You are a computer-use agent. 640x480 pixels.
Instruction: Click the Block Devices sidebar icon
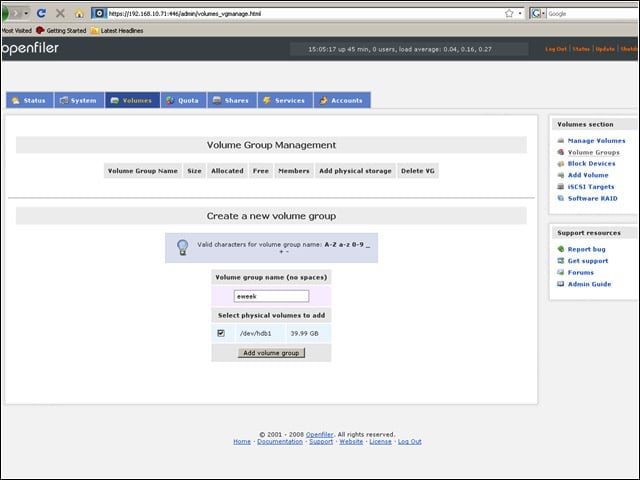point(561,164)
